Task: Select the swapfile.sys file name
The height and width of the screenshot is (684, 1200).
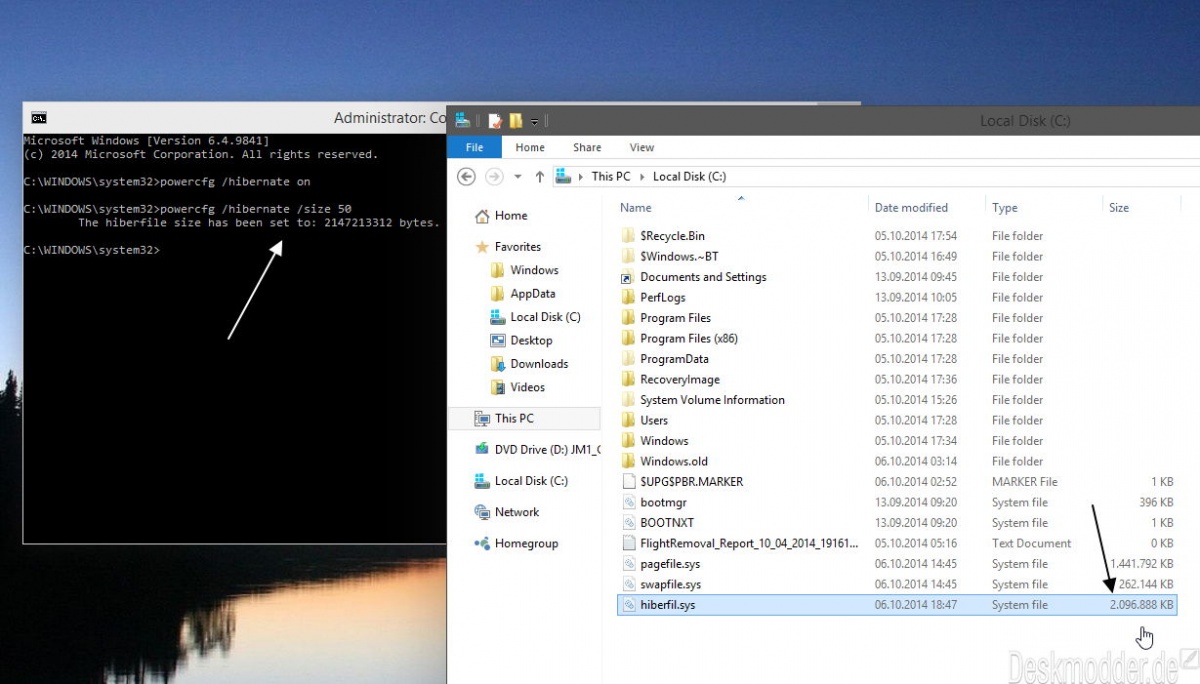Action: (670, 585)
